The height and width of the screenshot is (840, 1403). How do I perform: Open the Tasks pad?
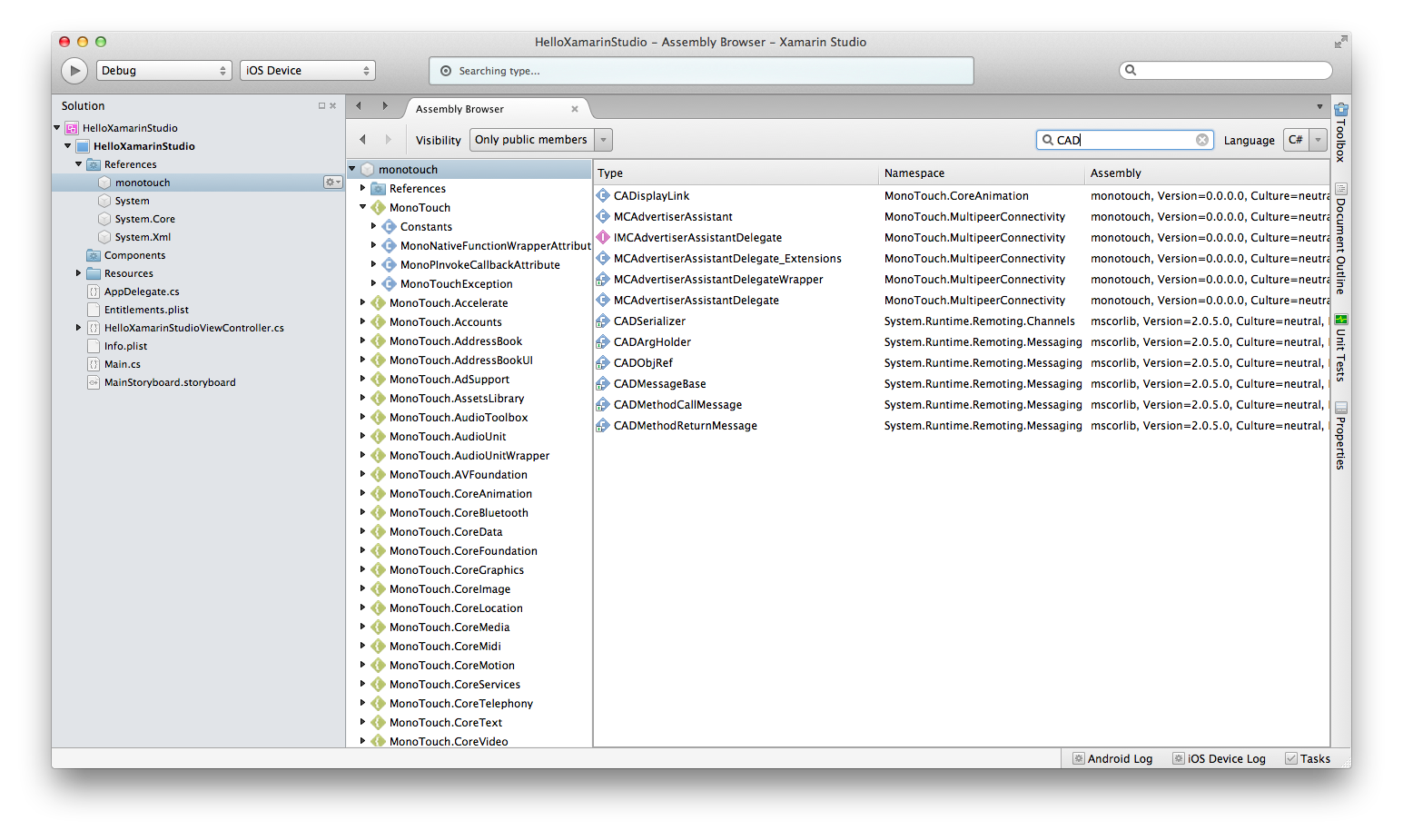coord(1308,759)
